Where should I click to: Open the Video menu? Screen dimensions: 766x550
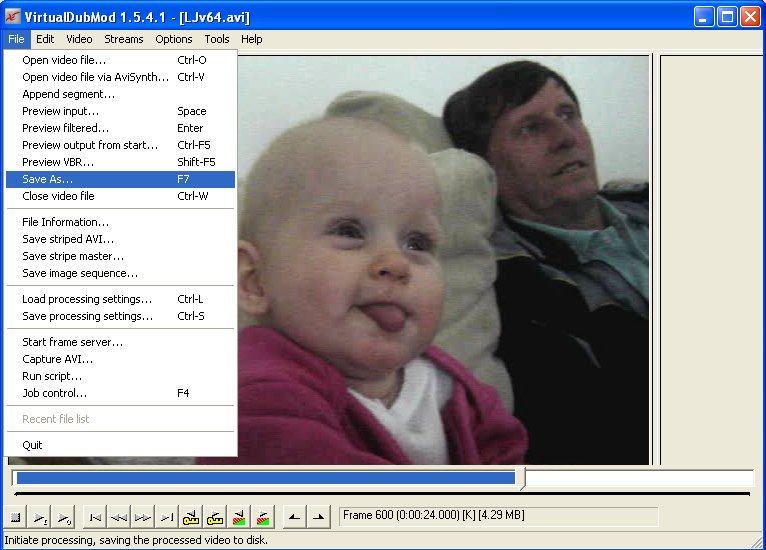[x=79, y=39]
